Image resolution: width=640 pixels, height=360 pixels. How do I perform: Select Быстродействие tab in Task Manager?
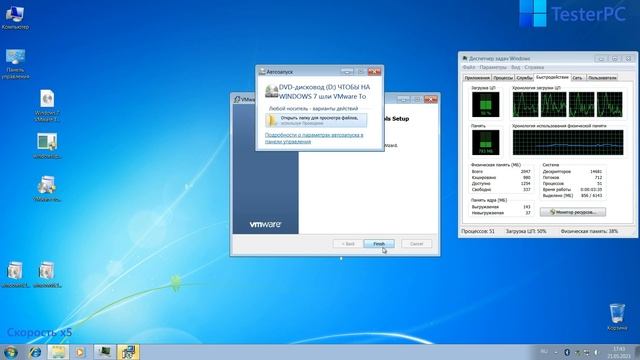552,77
